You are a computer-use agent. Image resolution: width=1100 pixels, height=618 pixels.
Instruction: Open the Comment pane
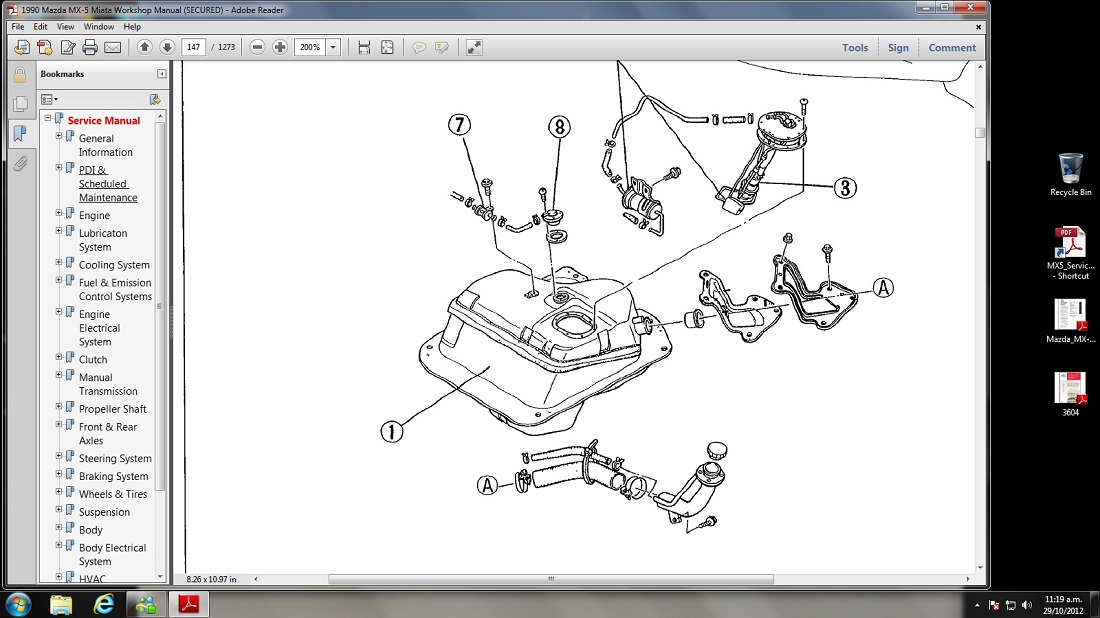coord(952,48)
